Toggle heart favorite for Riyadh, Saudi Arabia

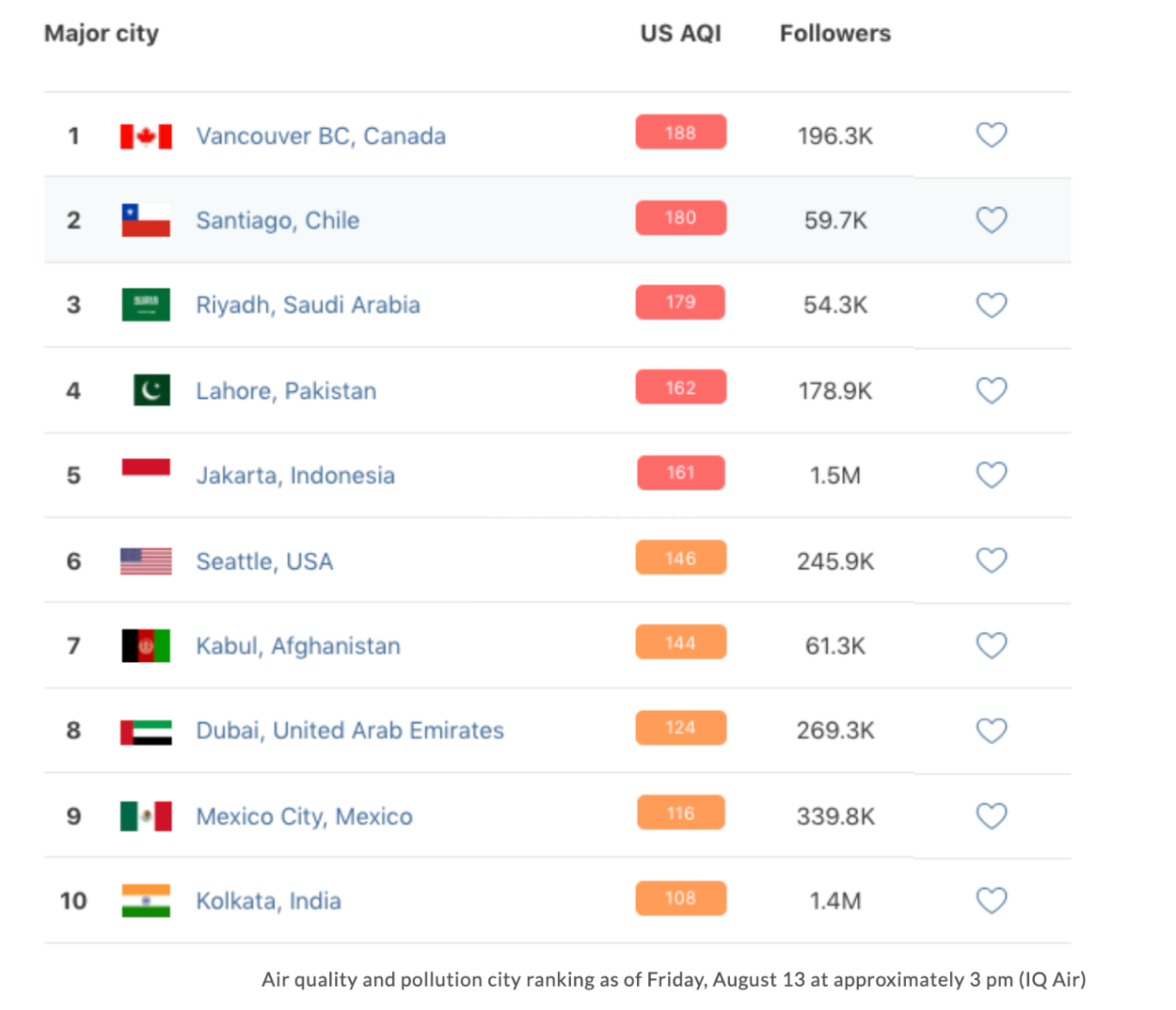pos(991,306)
